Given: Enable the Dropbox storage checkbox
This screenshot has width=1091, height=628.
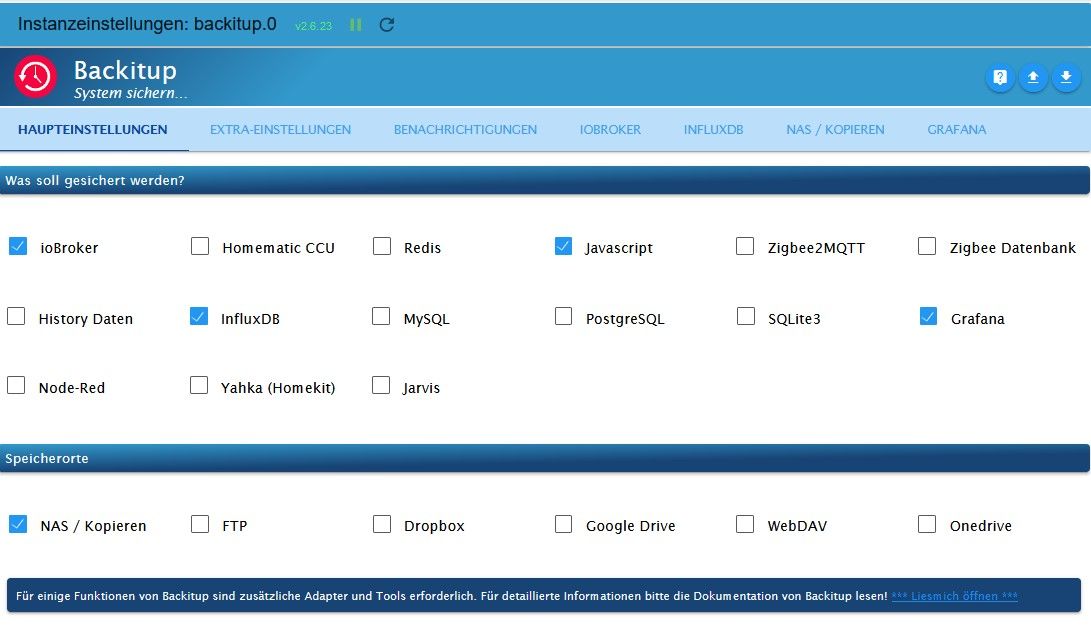Looking at the screenshot, I should (x=382, y=524).
